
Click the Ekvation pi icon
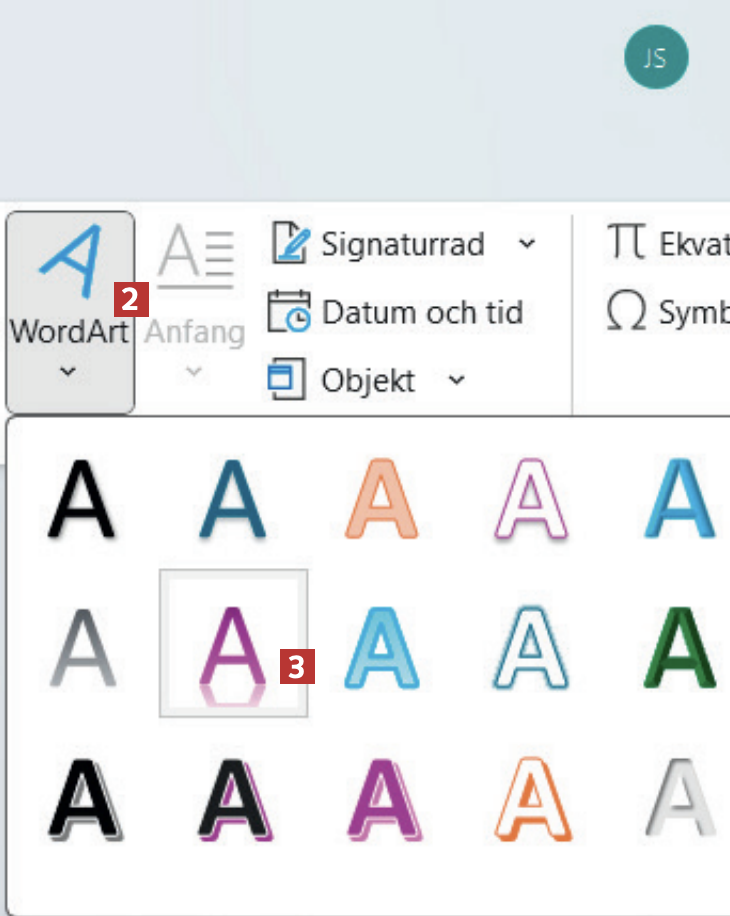[x=626, y=245]
